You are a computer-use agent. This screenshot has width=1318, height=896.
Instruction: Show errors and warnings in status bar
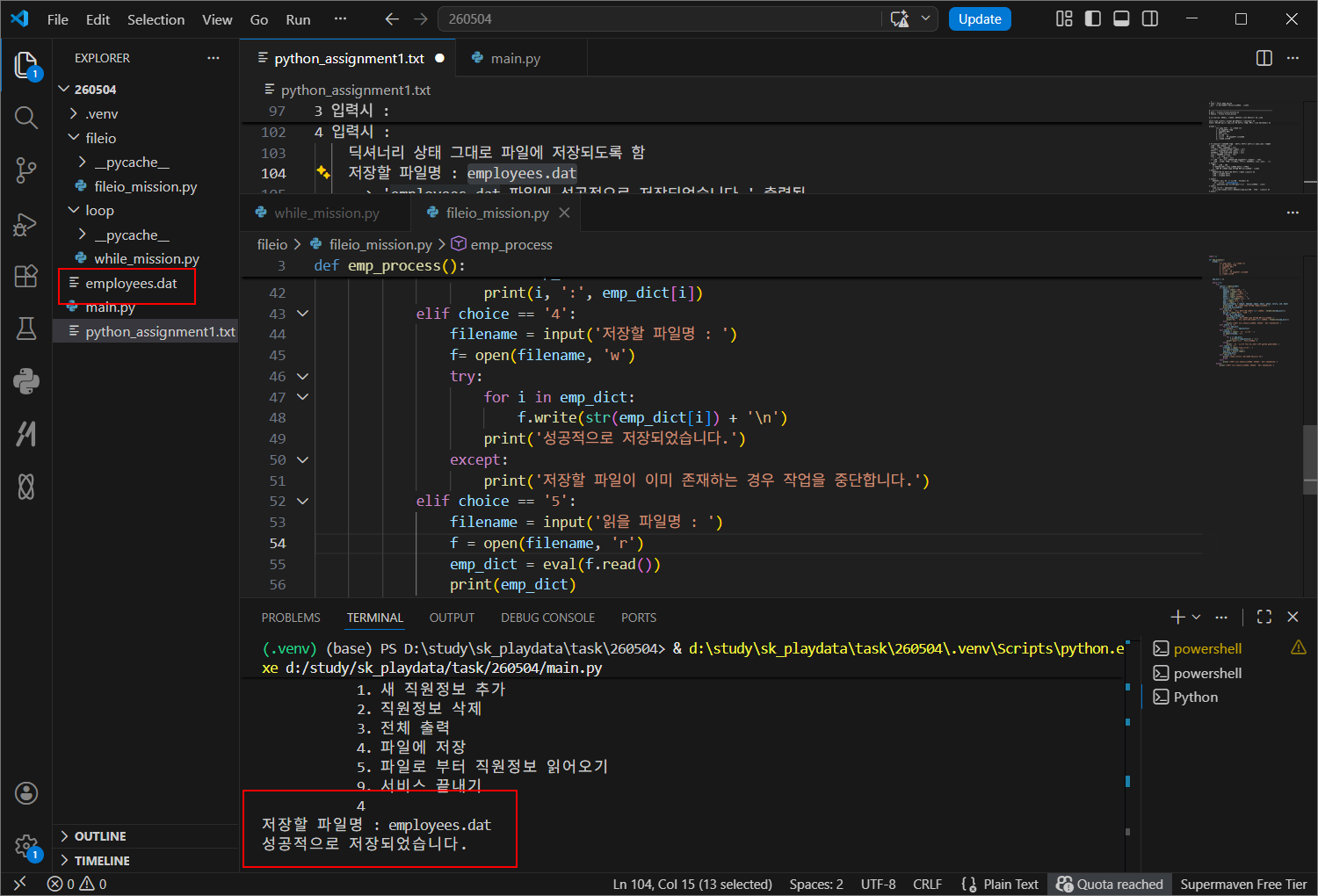77,884
